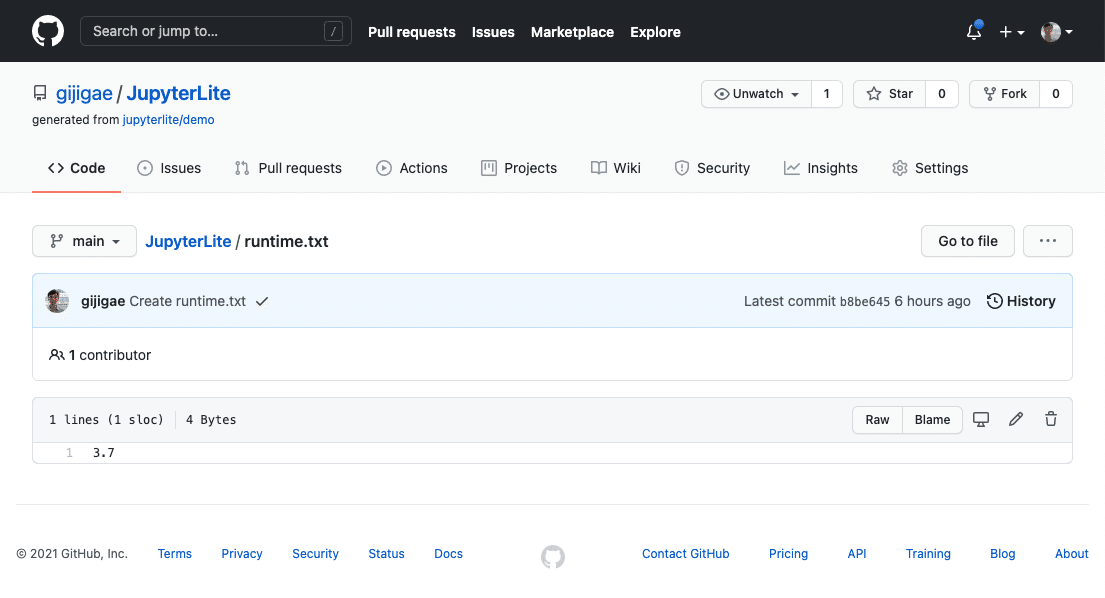Switch to the Actions tab
Screen dimensions: 1105x598
pos(412,168)
